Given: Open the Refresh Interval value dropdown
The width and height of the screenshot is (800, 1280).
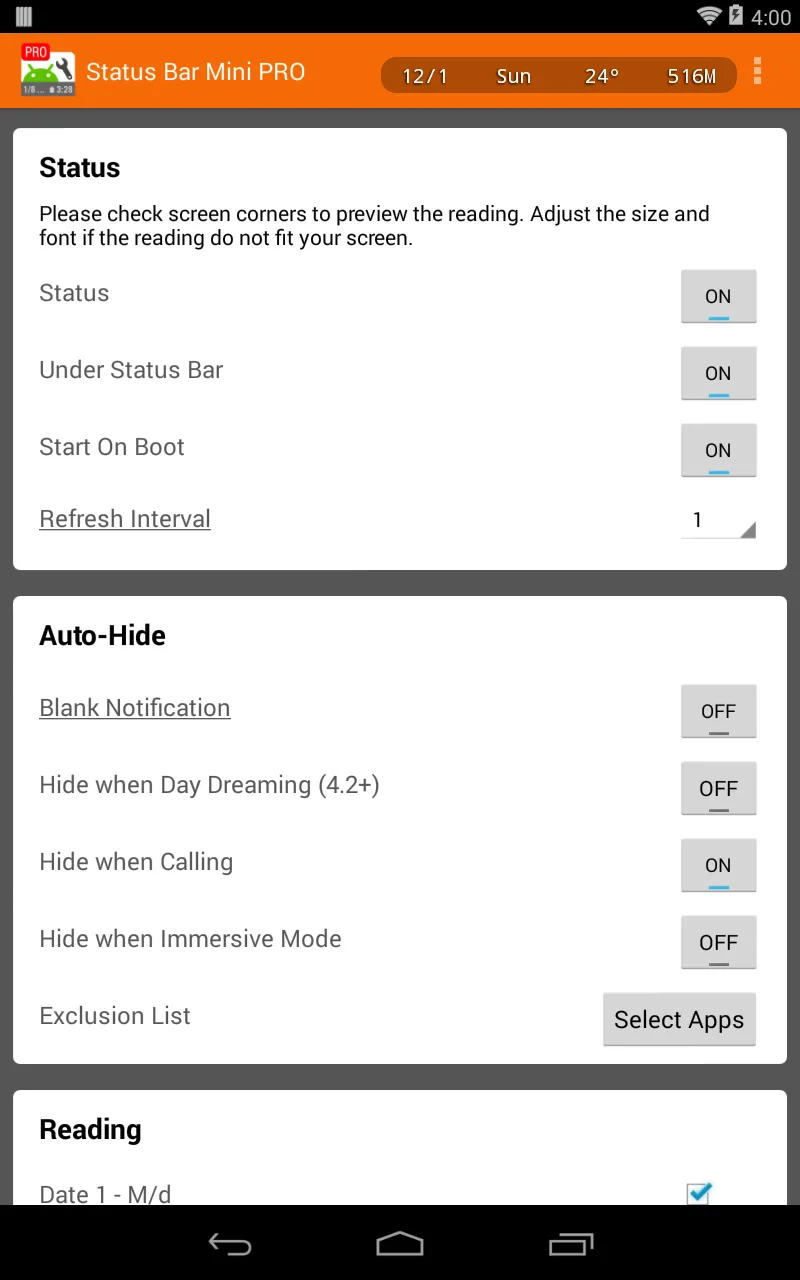Looking at the screenshot, I should point(718,519).
